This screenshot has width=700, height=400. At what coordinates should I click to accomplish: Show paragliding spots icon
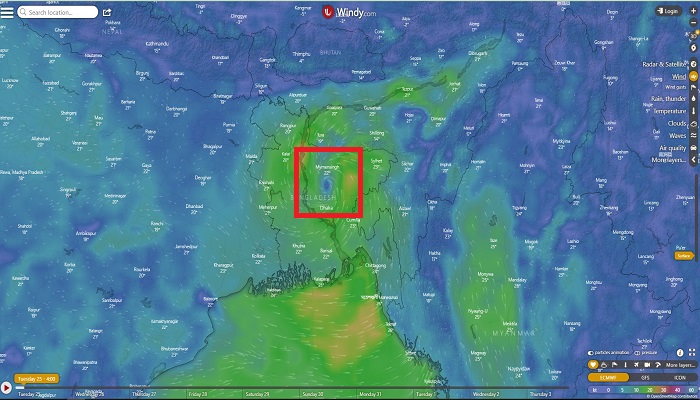point(658,365)
